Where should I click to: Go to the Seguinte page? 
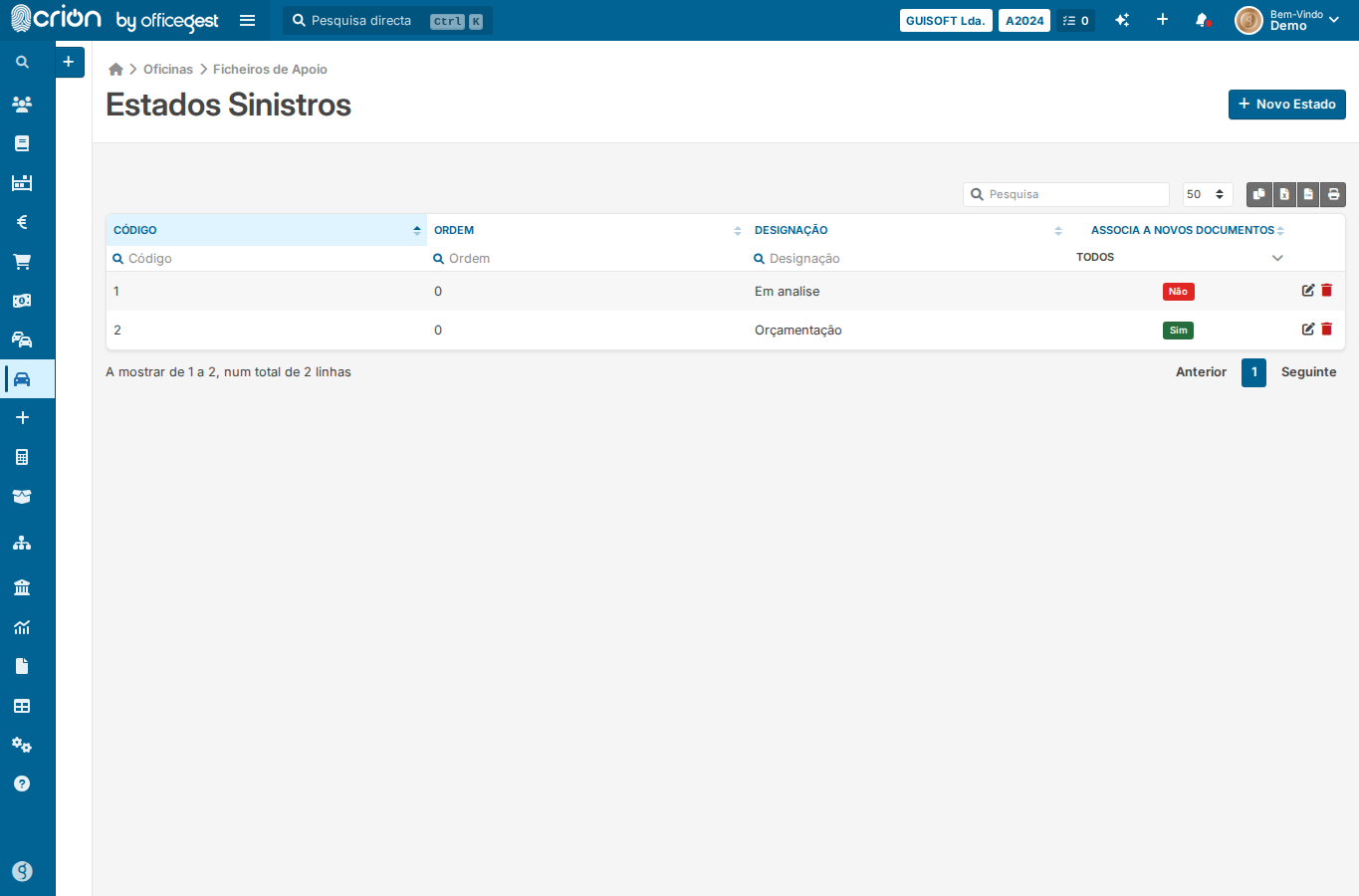coord(1308,372)
